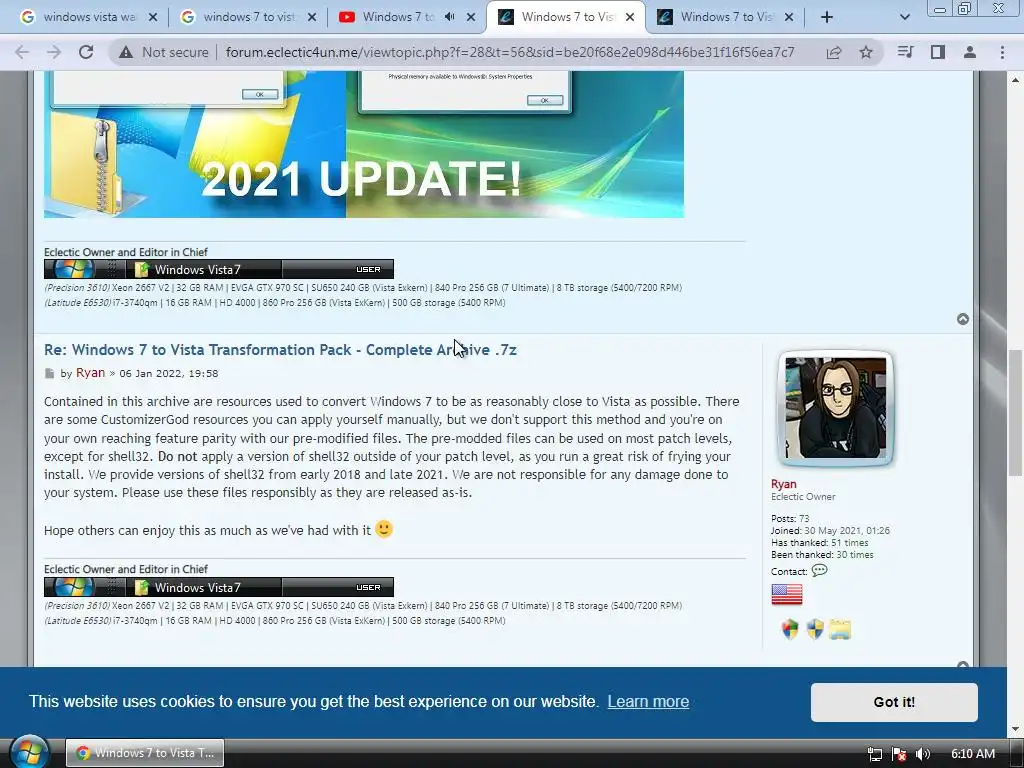Bookmark this page with the star
Image resolution: width=1024 pixels, height=768 pixels.
click(866, 52)
